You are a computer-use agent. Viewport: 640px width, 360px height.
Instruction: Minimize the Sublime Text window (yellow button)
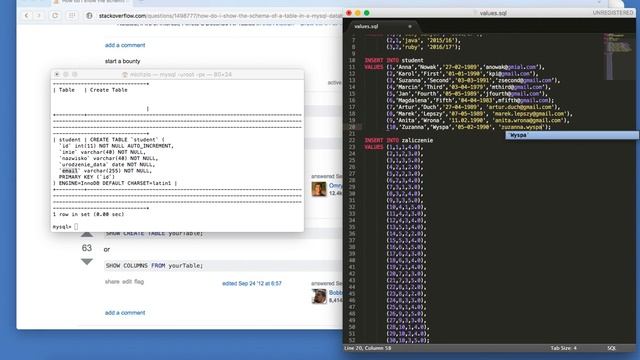pos(358,13)
